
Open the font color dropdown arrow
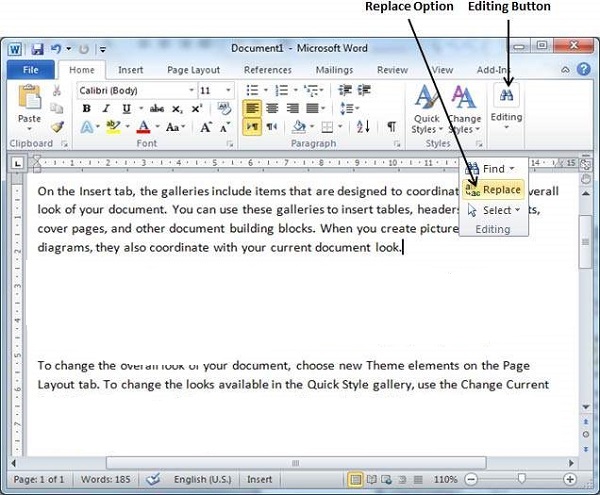tap(157, 127)
